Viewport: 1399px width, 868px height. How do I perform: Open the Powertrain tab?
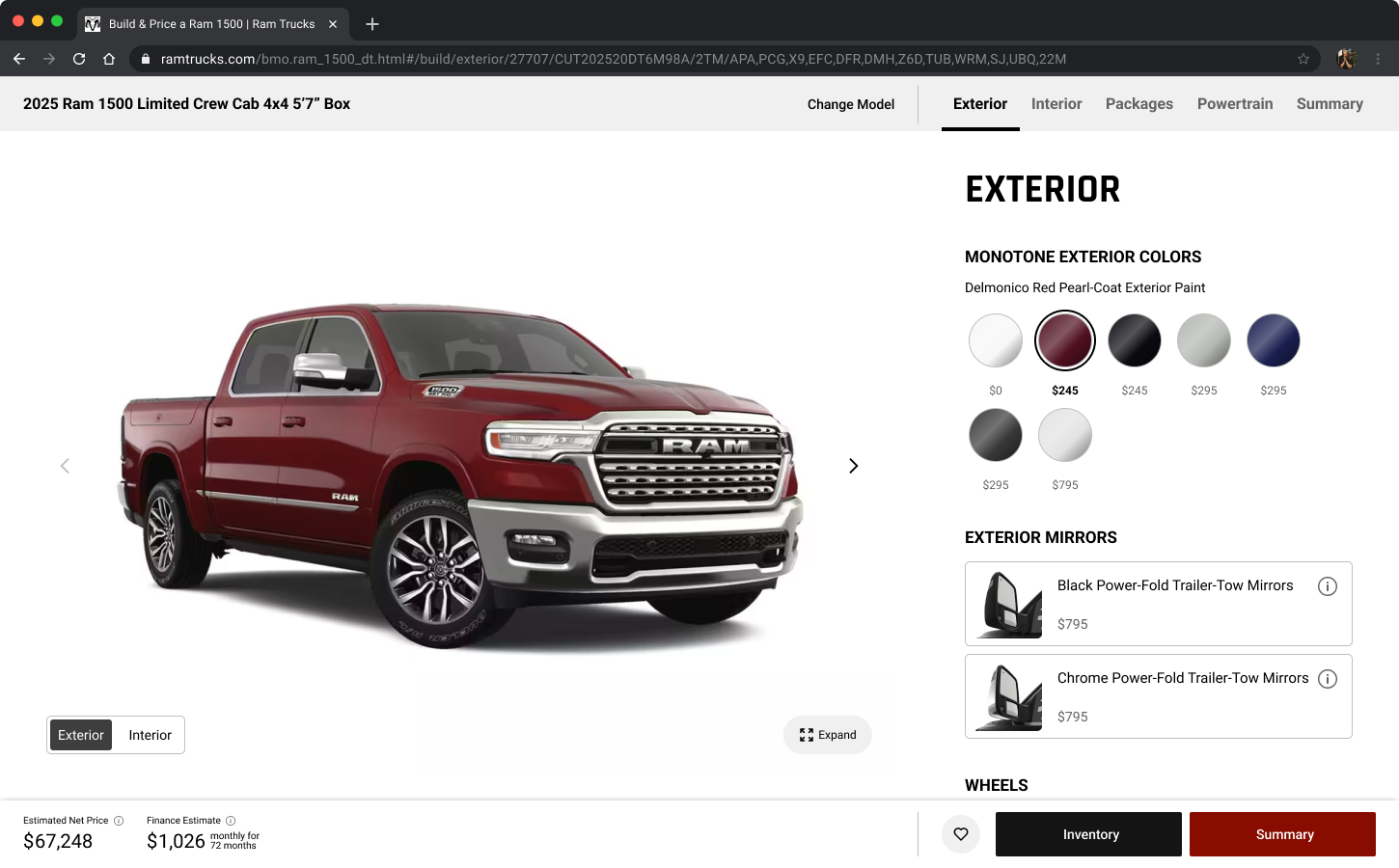click(x=1235, y=104)
